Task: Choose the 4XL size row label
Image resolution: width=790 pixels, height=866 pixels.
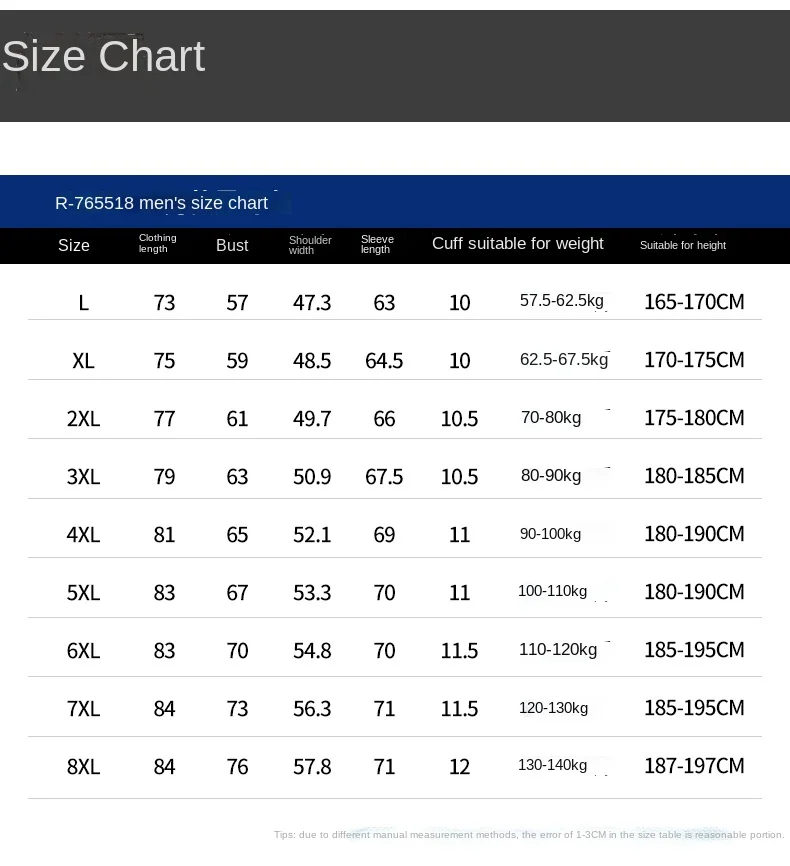Action: click(x=84, y=534)
